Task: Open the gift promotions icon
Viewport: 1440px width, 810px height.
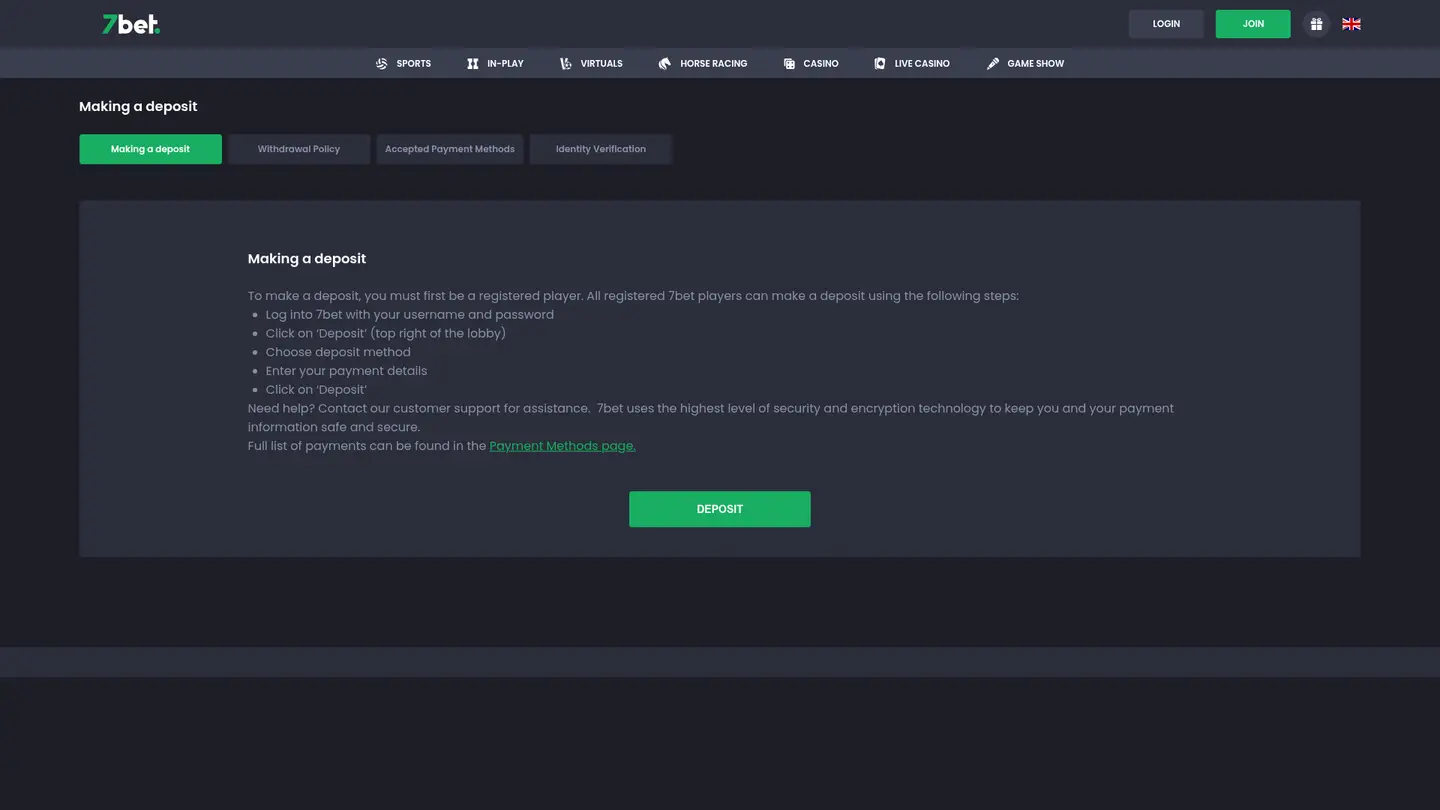Action: (x=1316, y=24)
